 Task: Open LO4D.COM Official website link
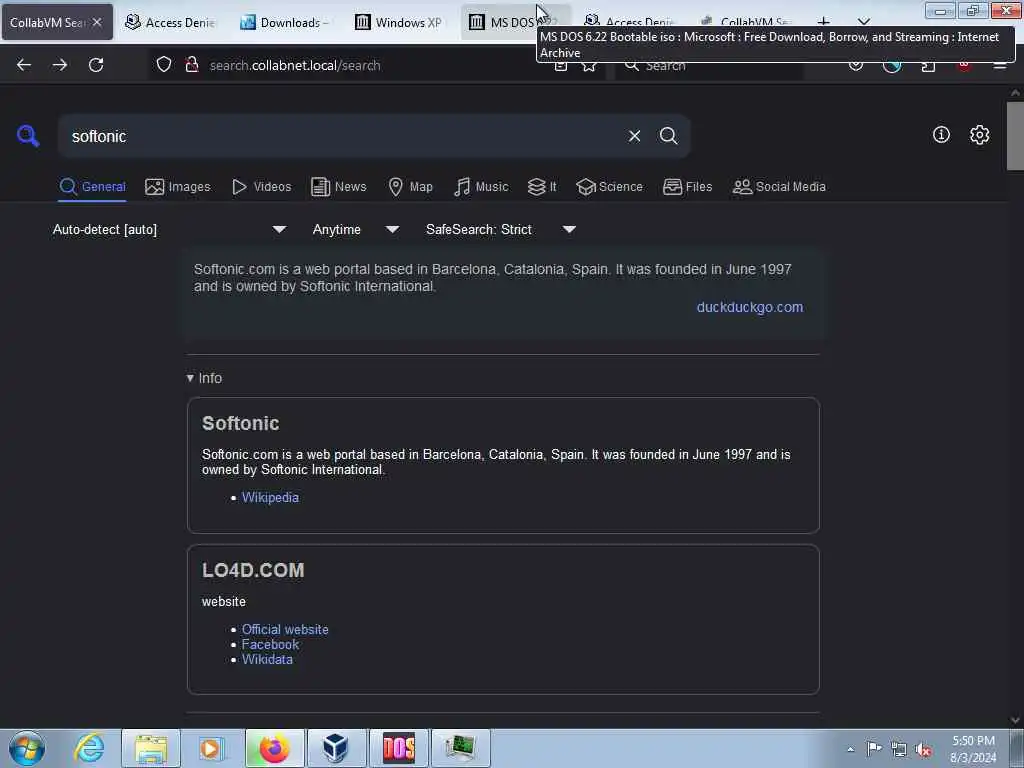click(285, 630)
